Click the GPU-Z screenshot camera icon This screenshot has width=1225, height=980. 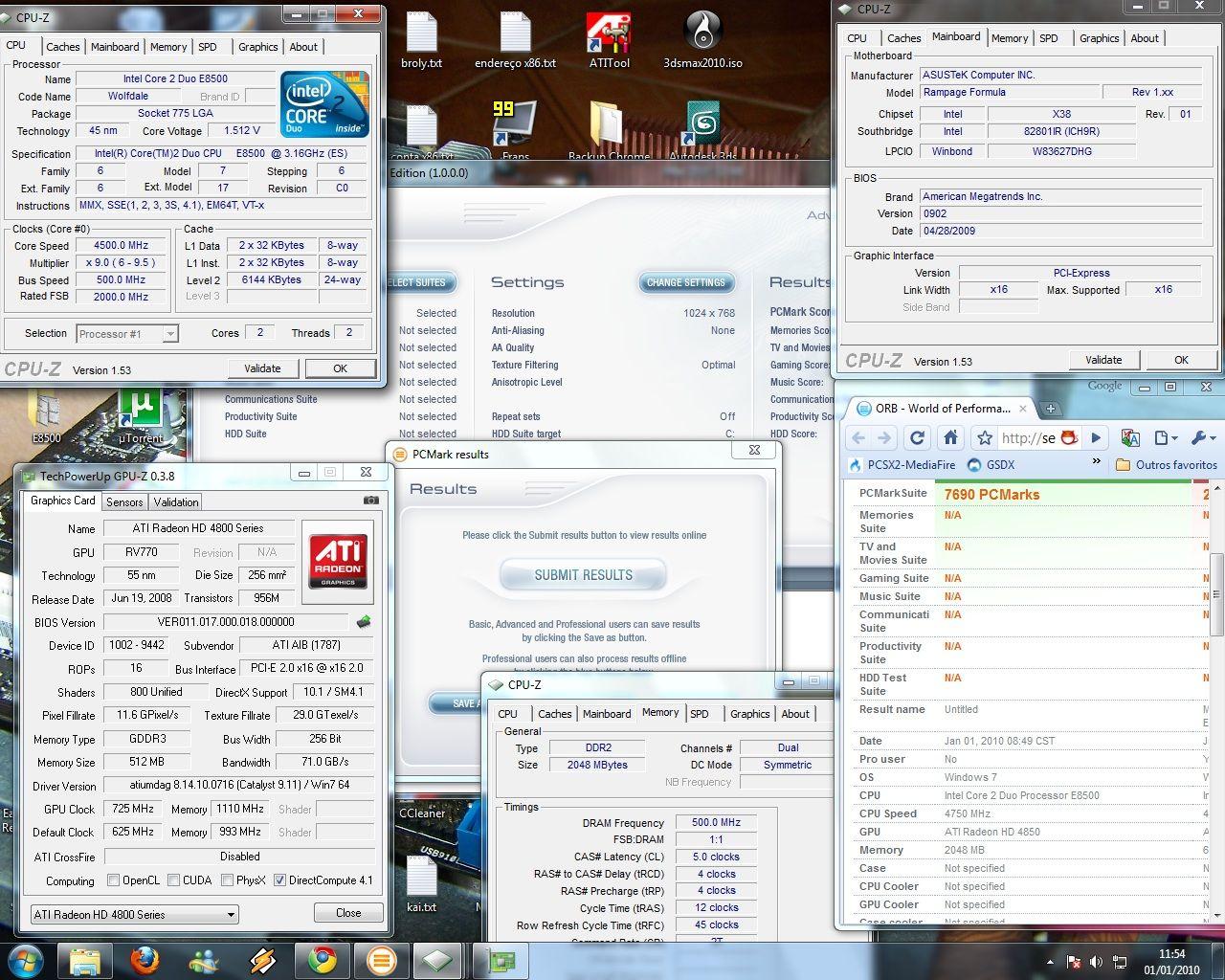point(371,500)
